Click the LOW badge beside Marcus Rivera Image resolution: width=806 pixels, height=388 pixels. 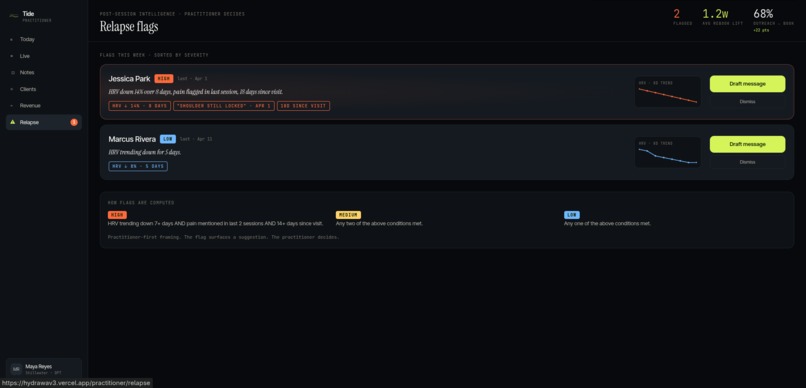point(168,139)
